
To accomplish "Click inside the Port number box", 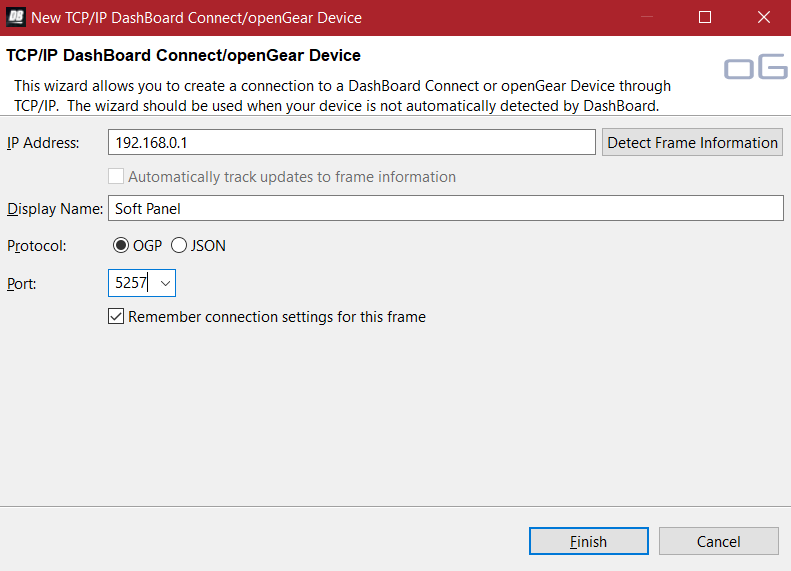I will pos(132,284).
